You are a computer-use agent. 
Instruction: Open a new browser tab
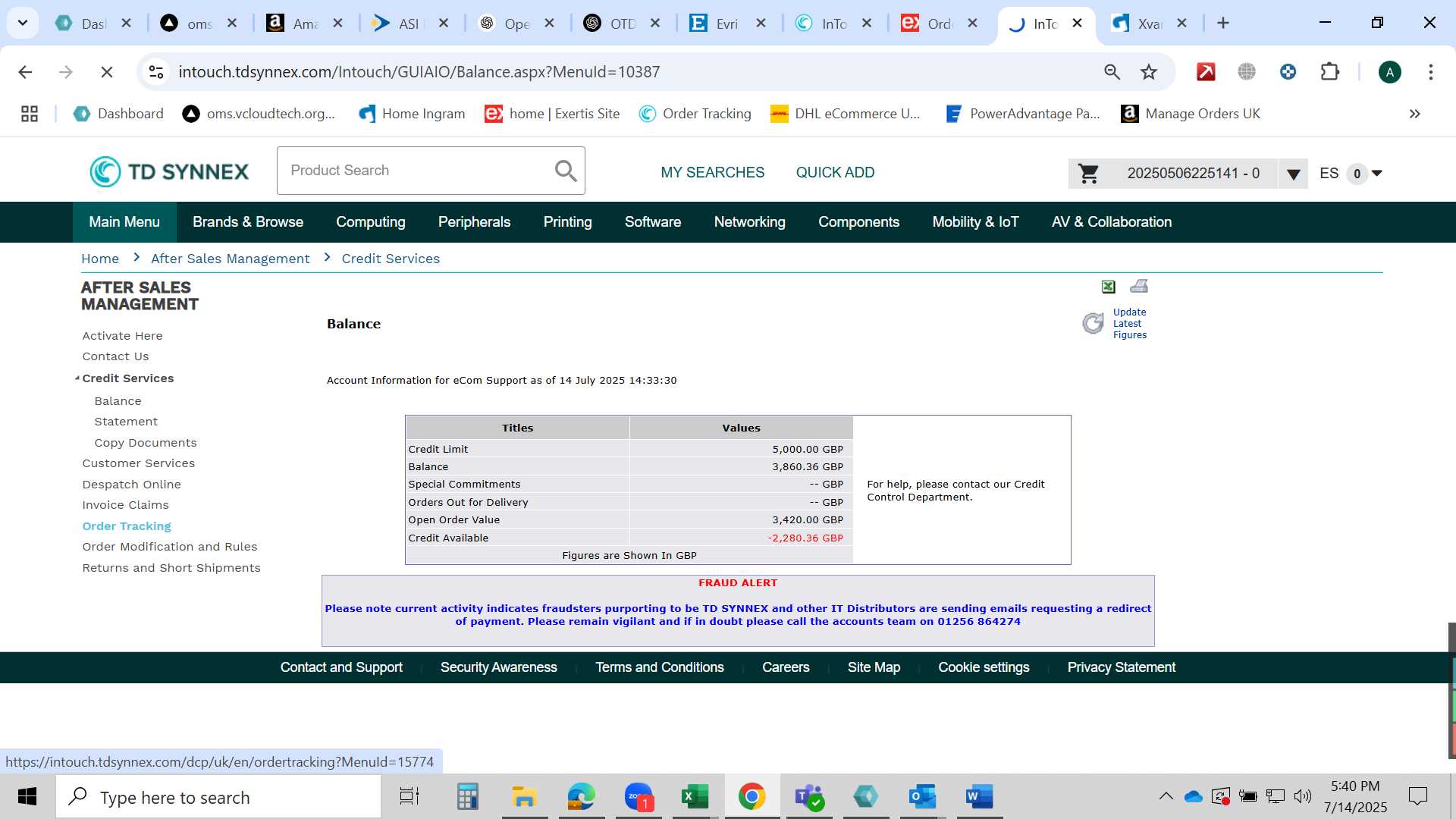(x=1223, y=23)
